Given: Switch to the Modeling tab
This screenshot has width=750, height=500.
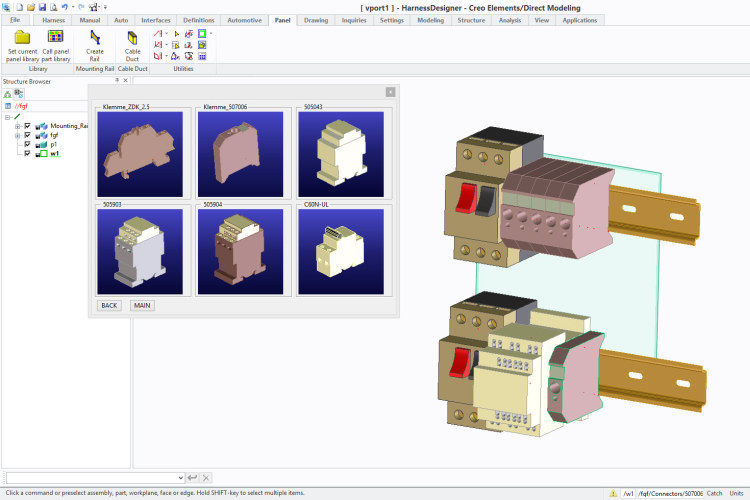Looking at the screenshot, I should (430, 20).
